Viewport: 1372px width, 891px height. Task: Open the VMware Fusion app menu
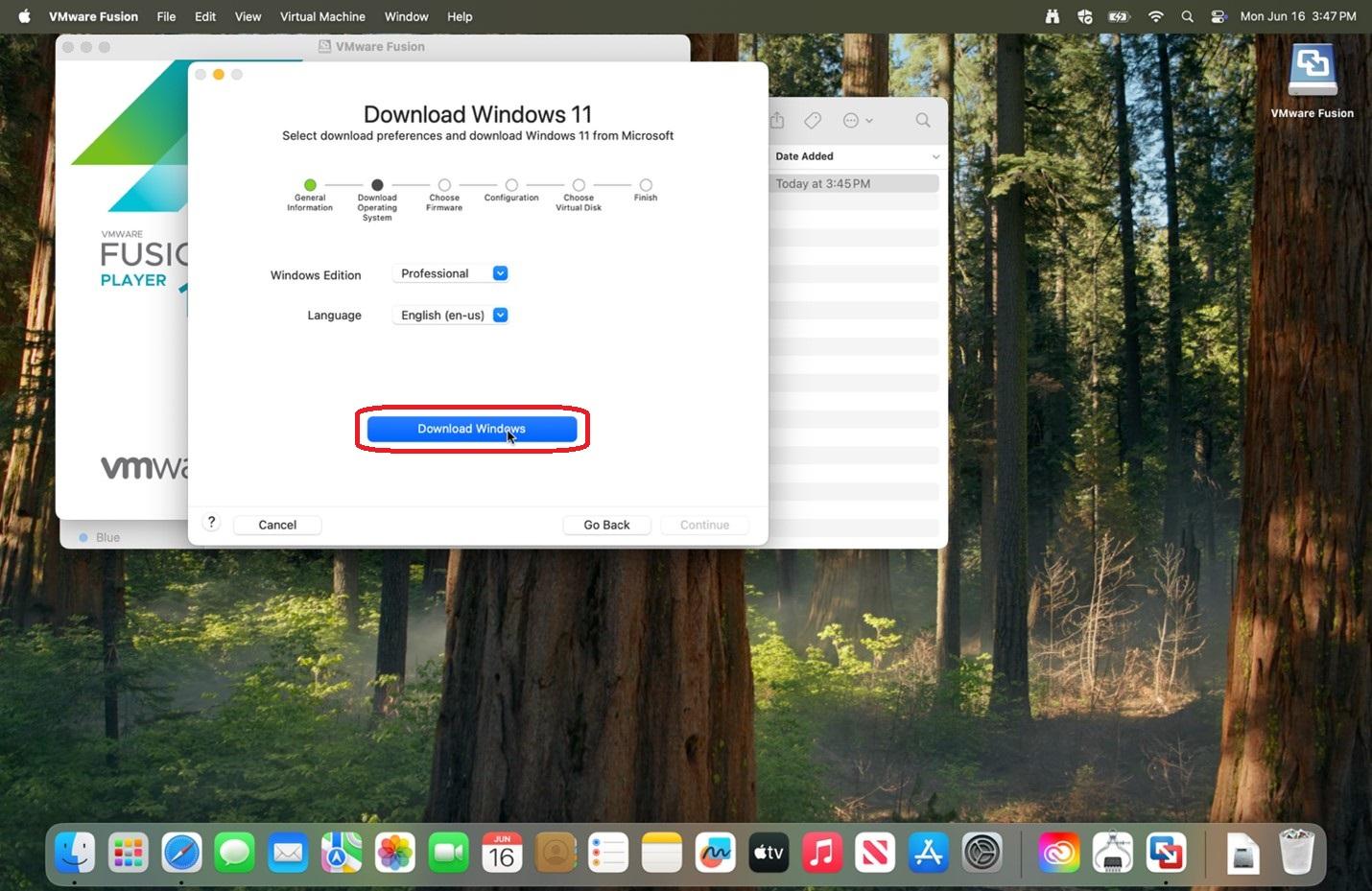point(94,16)
